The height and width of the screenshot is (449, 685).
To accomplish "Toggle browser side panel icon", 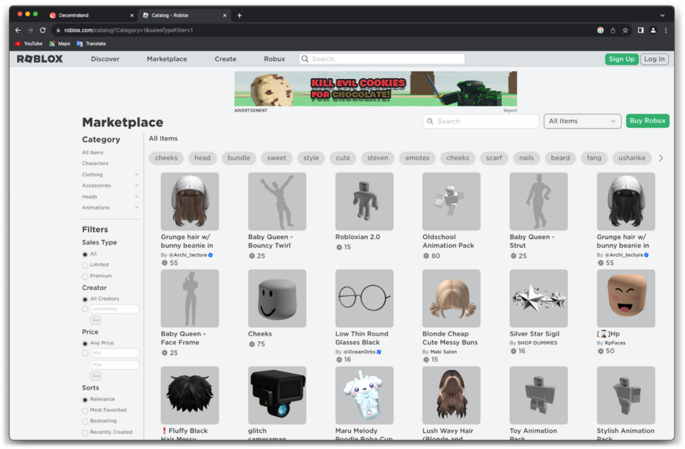I will tap(640, 30).
